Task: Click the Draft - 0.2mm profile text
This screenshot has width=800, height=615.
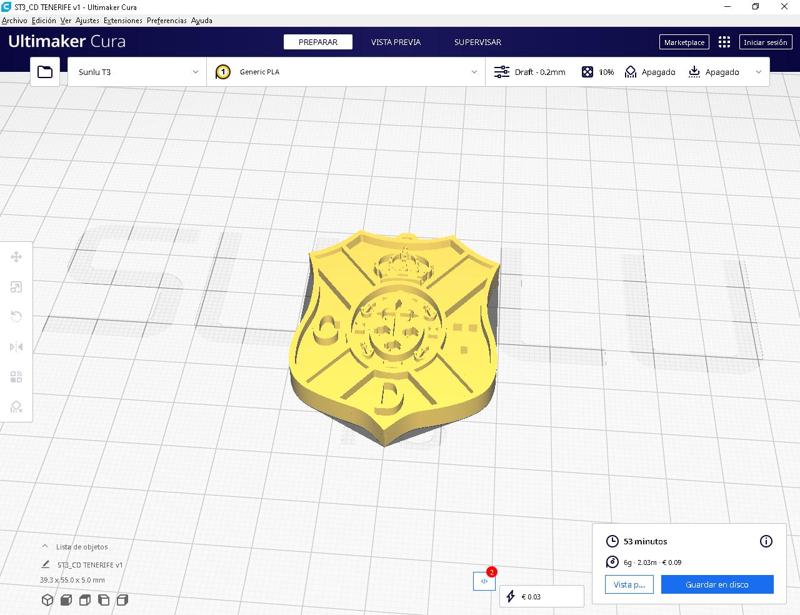Action: click(x=540, y=72)
